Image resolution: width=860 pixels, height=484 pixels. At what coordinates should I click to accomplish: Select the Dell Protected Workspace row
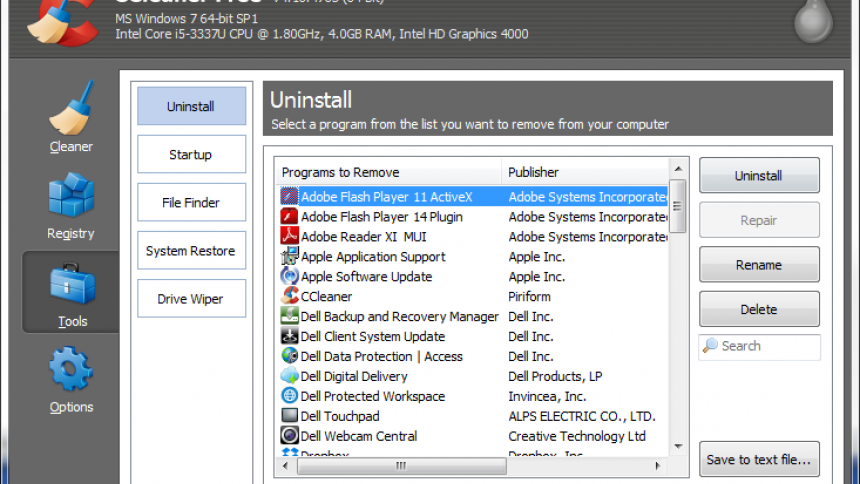[x=472, y=396]
